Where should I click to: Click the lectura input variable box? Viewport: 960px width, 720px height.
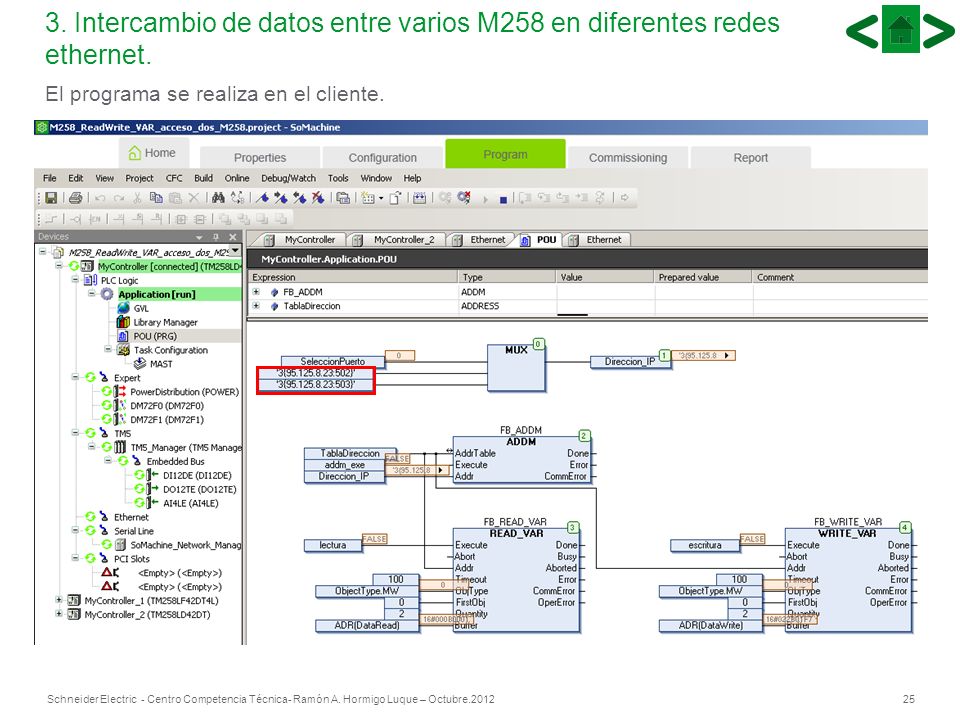332,545
